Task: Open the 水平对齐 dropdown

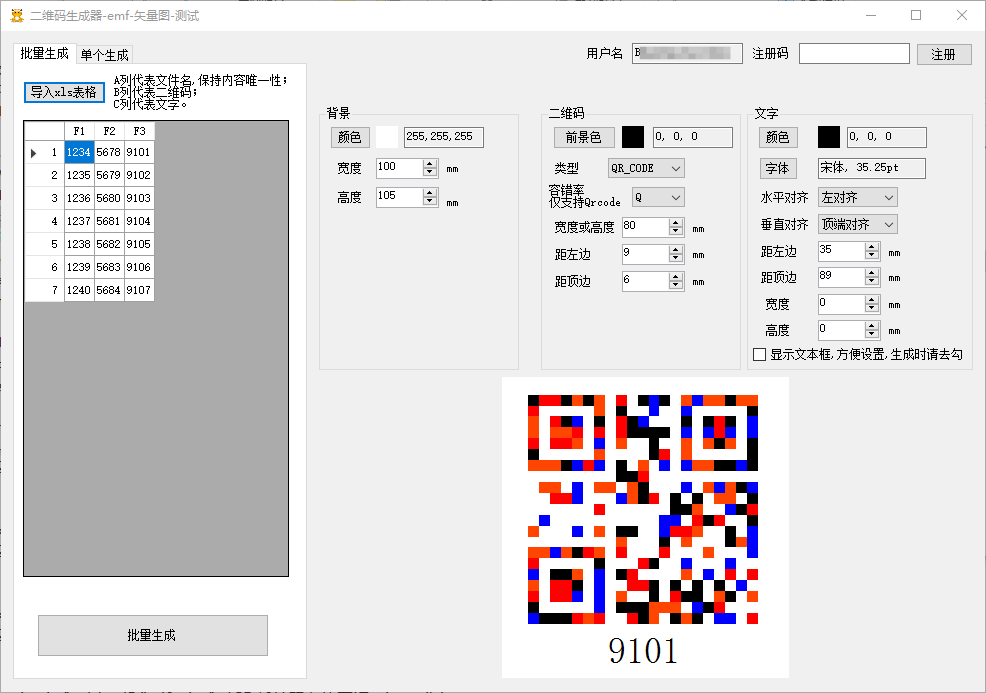Action: (x=858, y=197)
